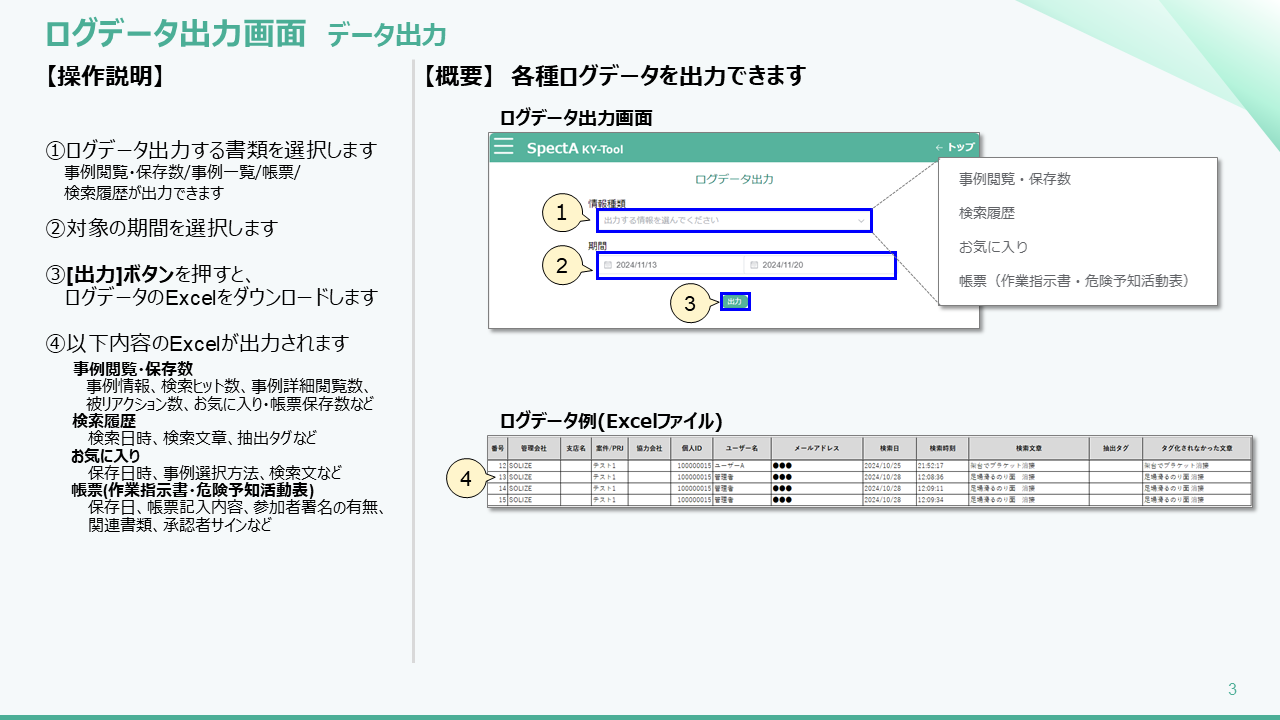Go back via the ← トップ link
Screen dimensions: 1280x720
click(x=954, y=147)
